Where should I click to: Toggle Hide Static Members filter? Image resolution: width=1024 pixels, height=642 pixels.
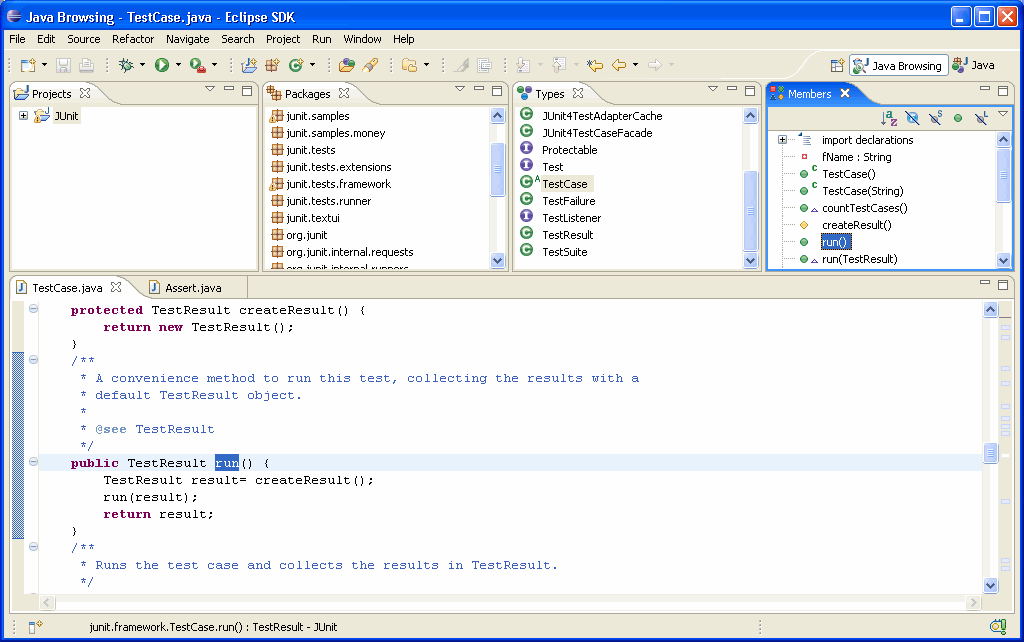(935, 118)
